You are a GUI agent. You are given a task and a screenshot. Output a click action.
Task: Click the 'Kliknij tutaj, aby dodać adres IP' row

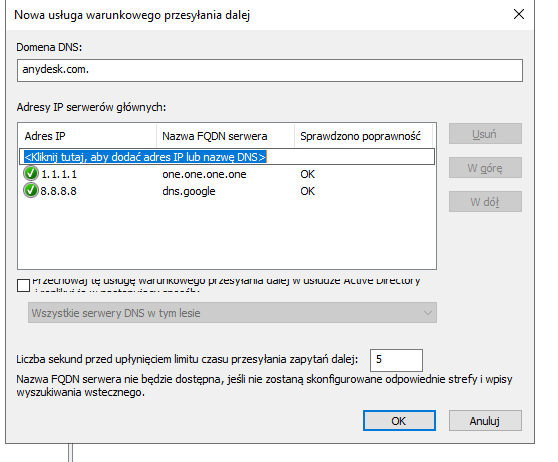tap(227, 157)
